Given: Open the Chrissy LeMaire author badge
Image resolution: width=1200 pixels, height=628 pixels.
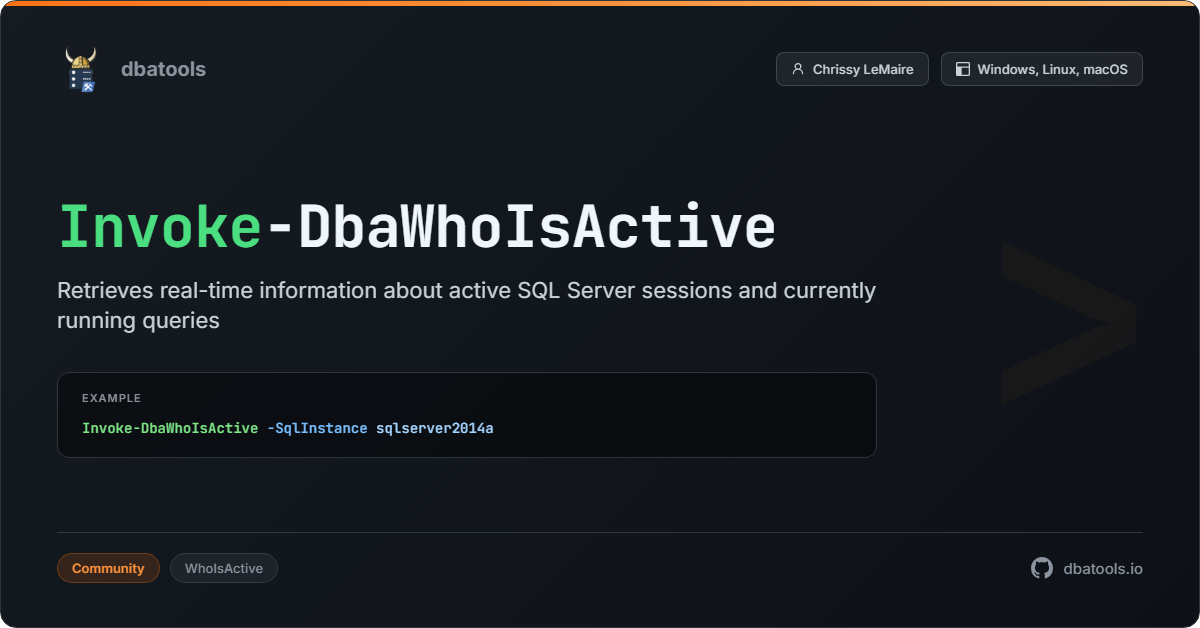Looking at the screenshot, I should (852, 69).
